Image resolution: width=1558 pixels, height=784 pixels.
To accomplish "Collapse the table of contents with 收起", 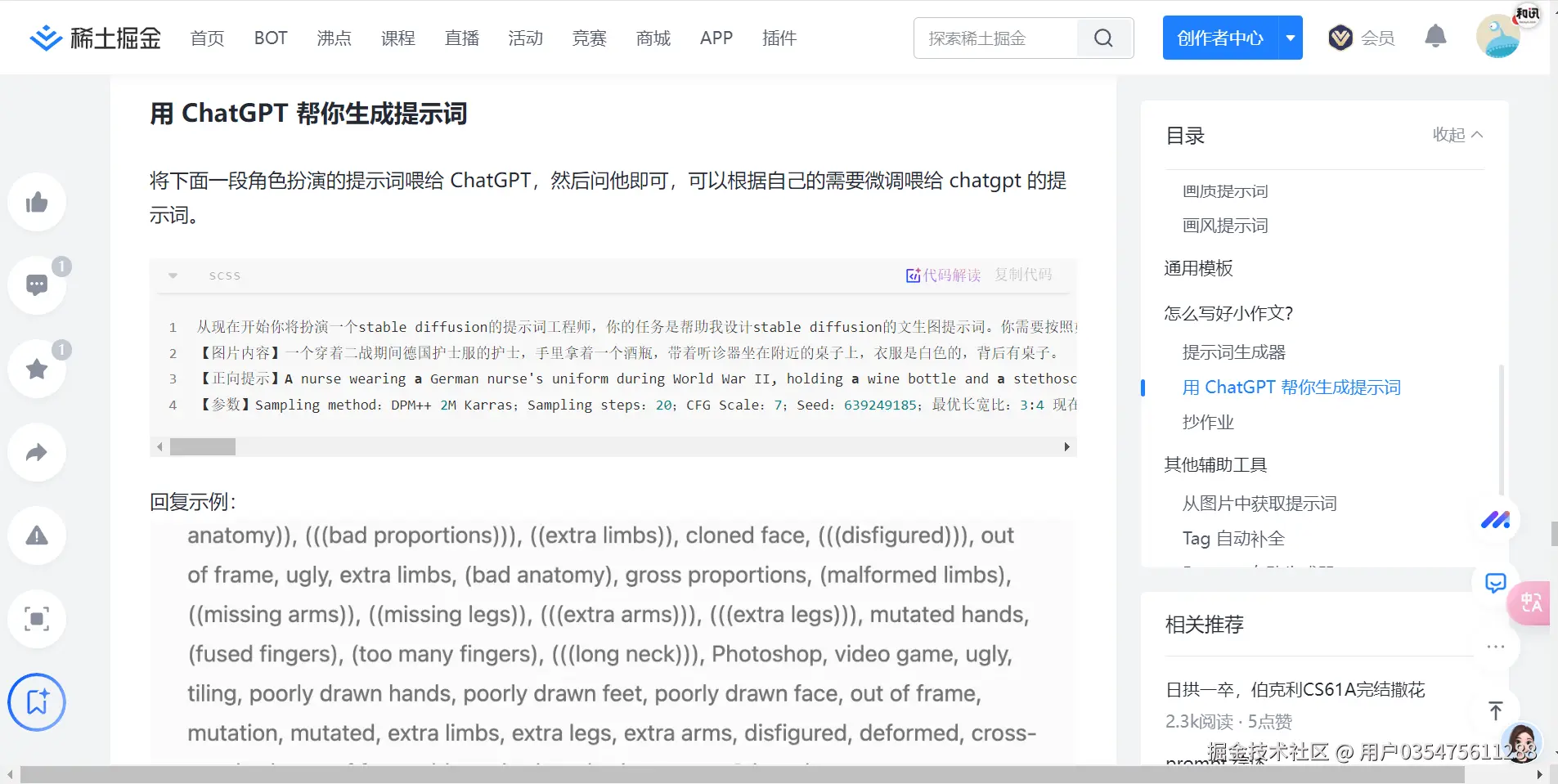I will tap(1457, 135).
